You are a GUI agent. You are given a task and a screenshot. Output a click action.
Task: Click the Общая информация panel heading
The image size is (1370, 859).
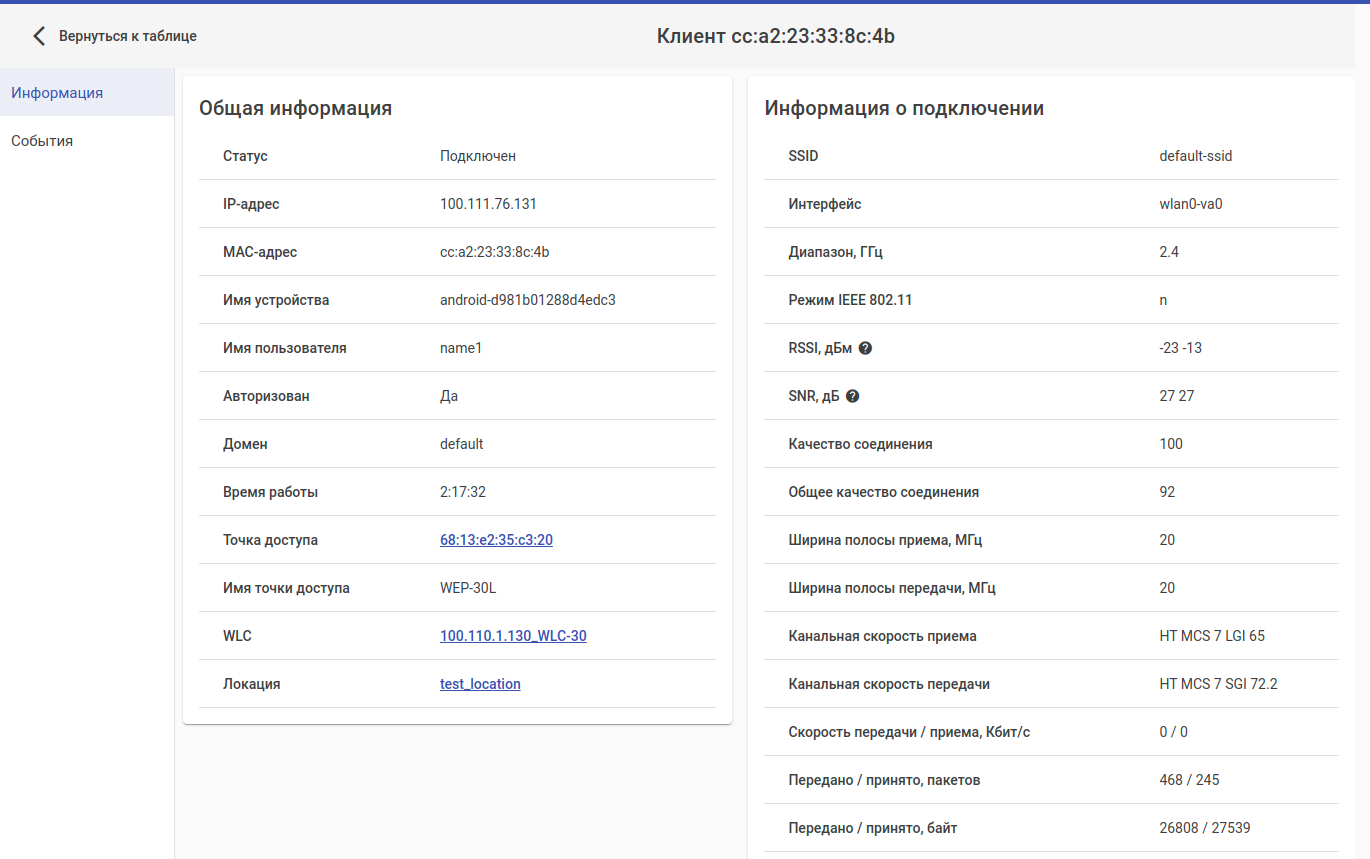click(x=295, y=108)
